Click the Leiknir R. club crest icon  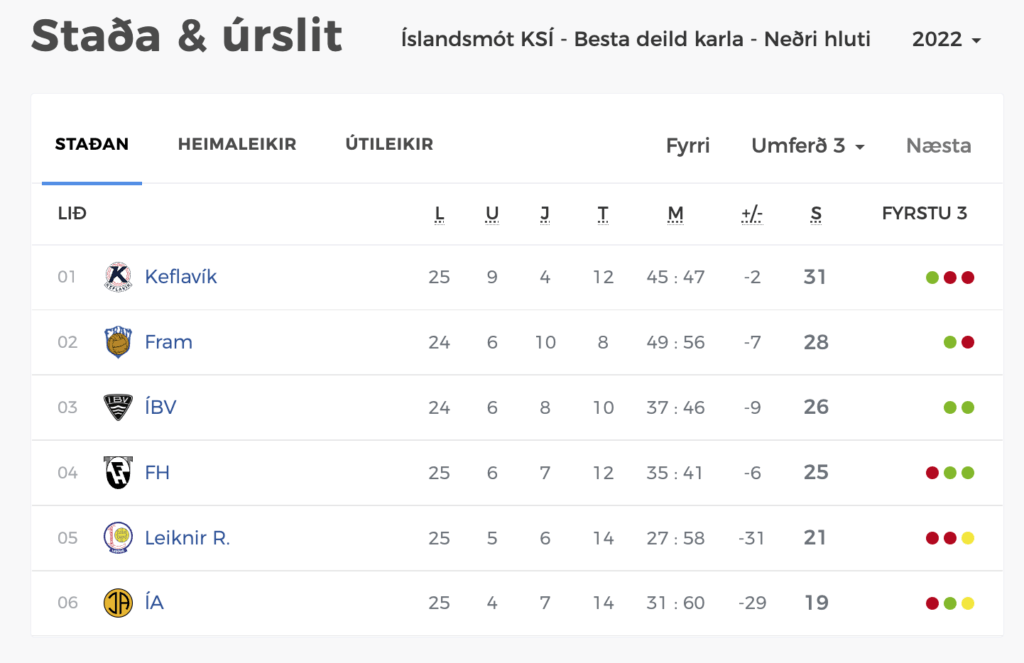tap(118, 538)
